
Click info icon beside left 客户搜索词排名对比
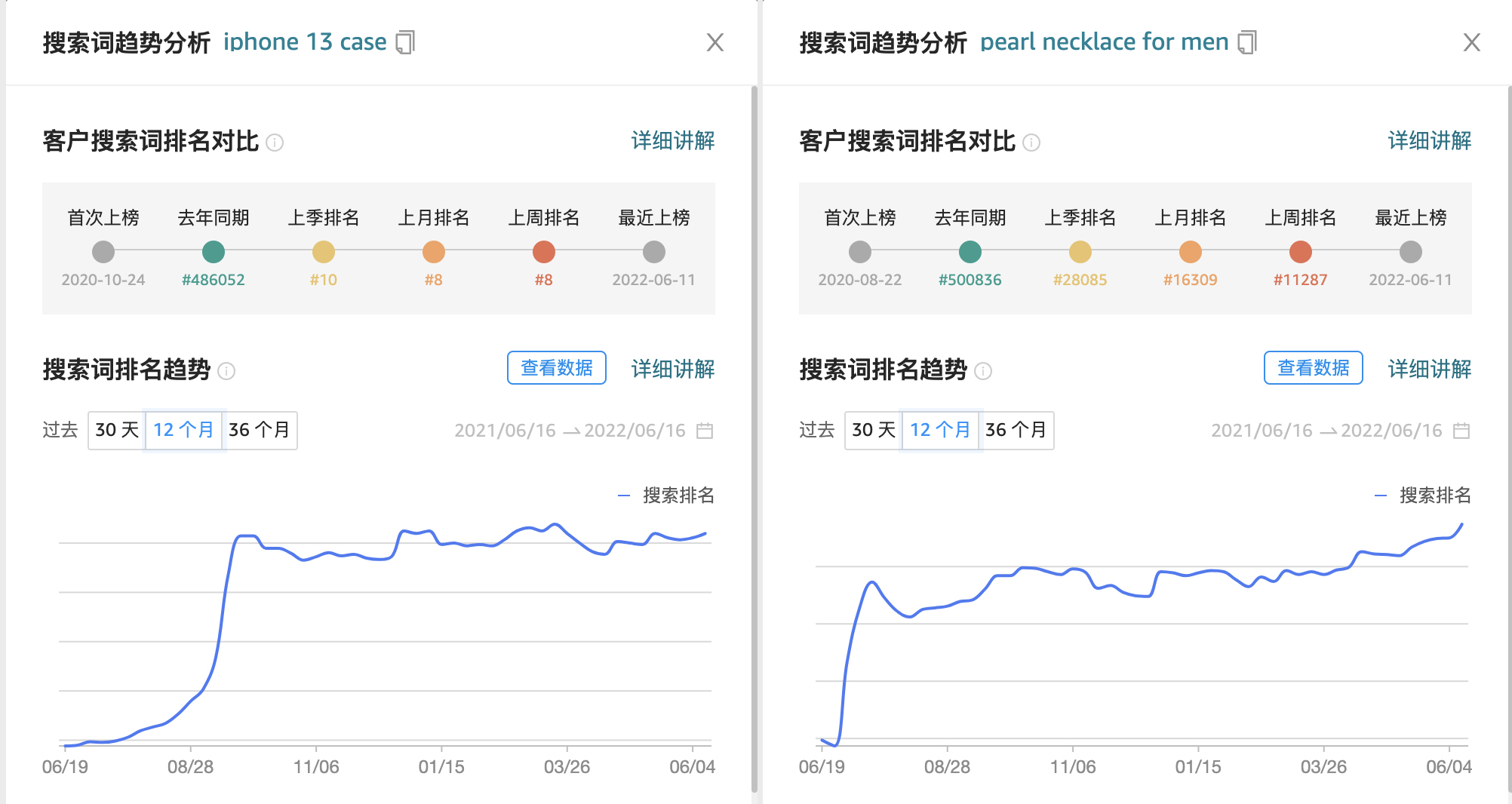pyautogui.click(x=275, y=143)
